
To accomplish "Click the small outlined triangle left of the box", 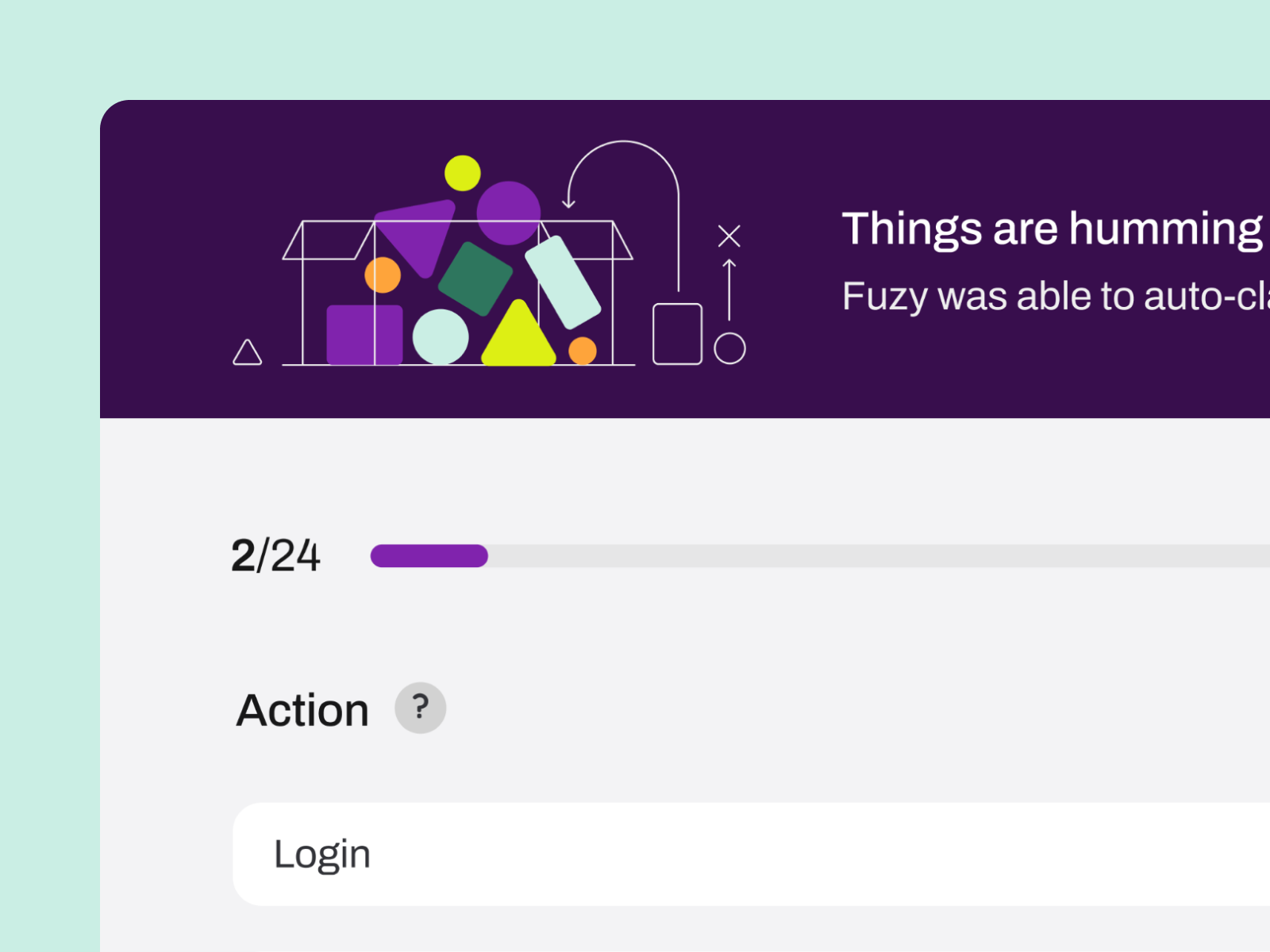I will 247,353.
